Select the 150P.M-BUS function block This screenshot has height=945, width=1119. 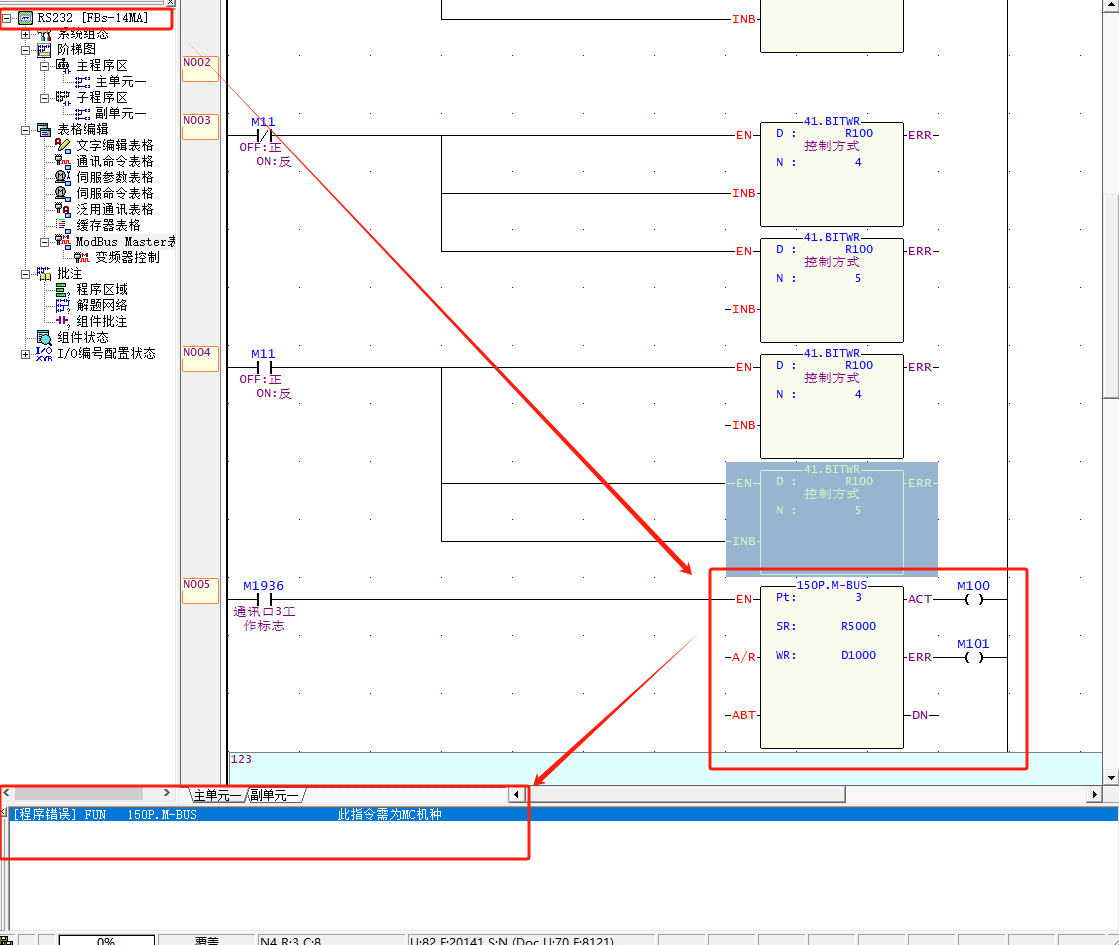(831, 666)
